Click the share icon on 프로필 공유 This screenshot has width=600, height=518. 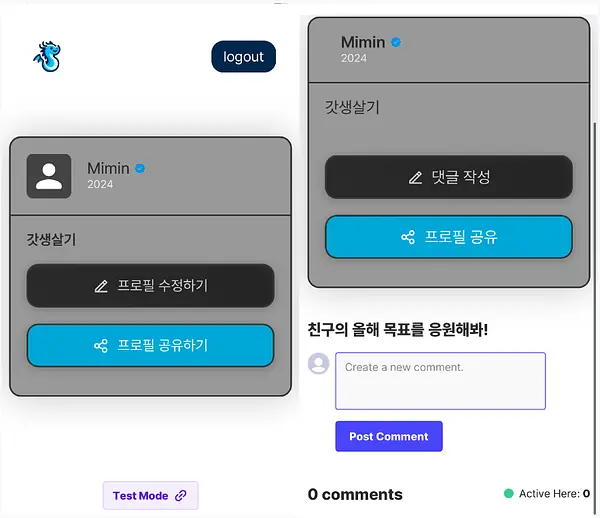click(x=408, y=237)
